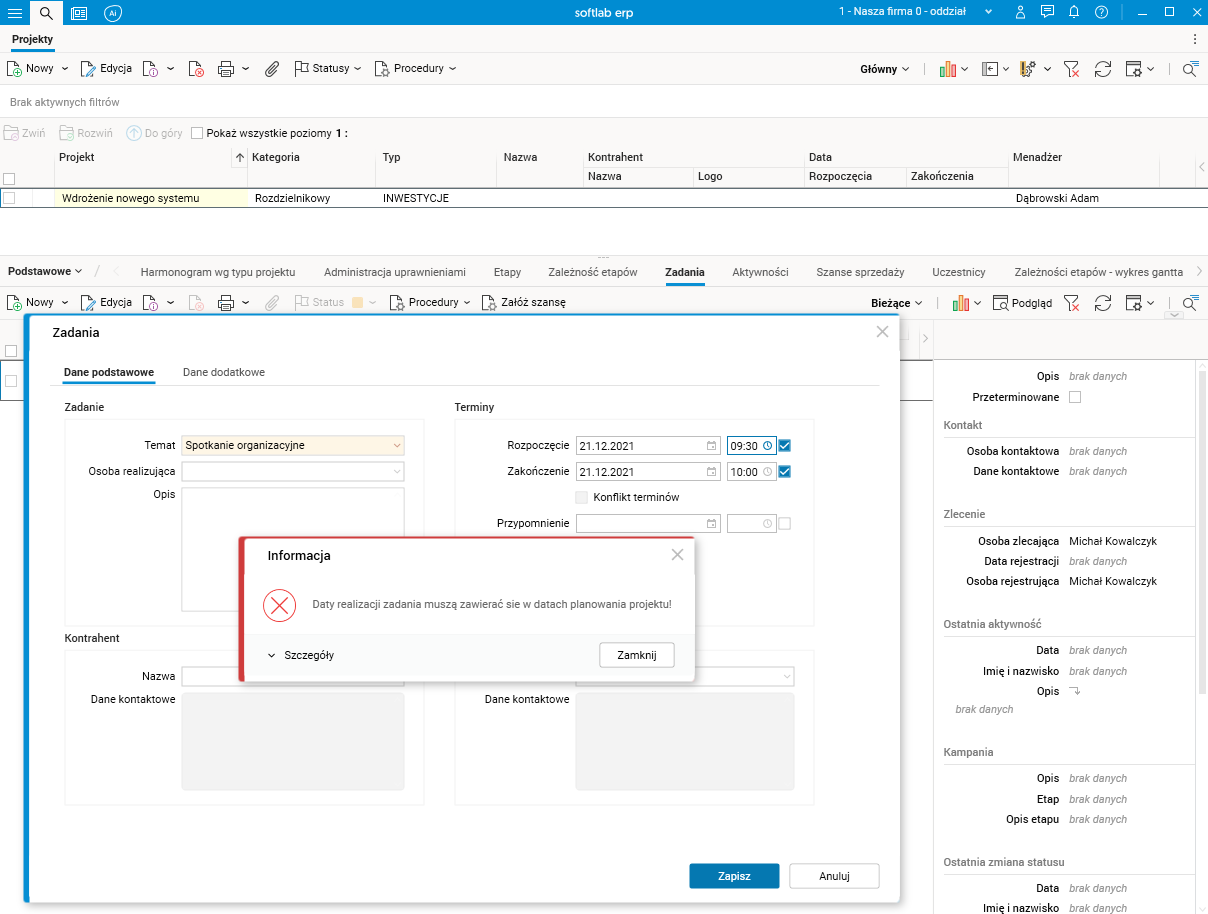Image resolution: width=1208 pixels, height=914 pixels.
Task: Close the Informacja dialog with X
Action: [x=677, y=554]
